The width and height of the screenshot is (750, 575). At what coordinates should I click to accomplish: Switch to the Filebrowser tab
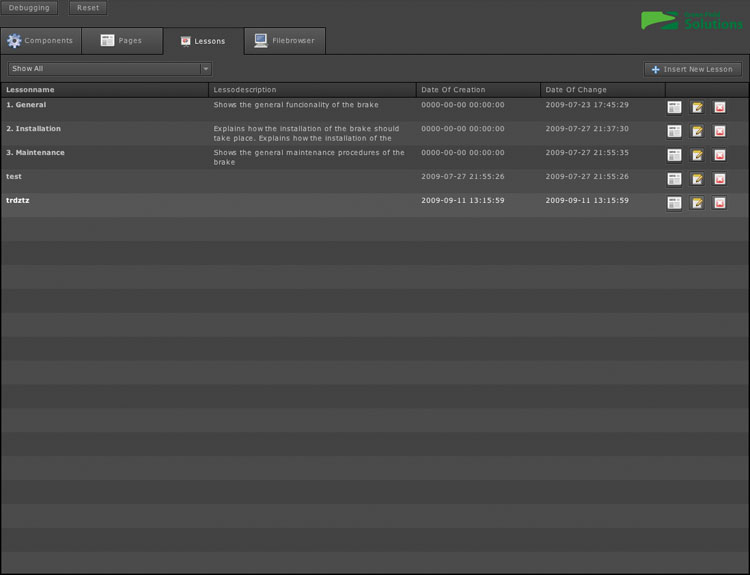(285, 41)
